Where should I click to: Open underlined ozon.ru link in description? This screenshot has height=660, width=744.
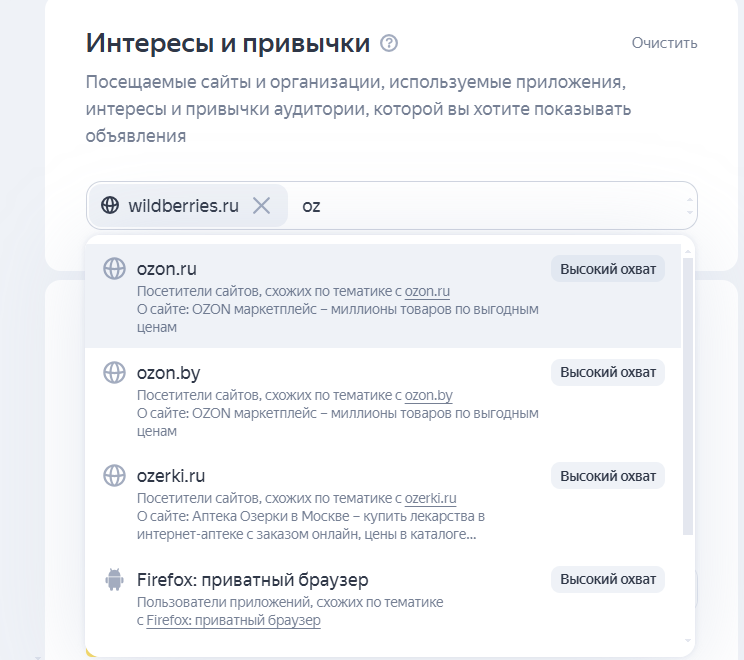[427, 291]
